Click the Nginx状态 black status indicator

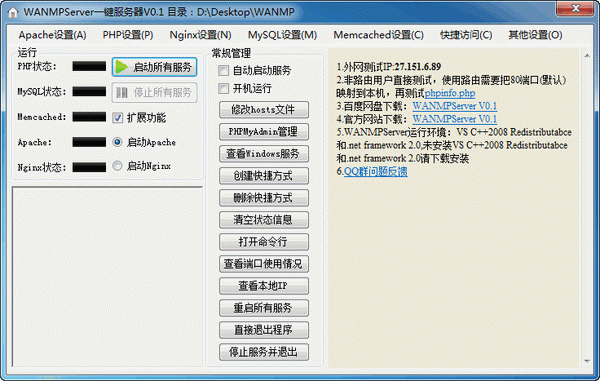89,167
